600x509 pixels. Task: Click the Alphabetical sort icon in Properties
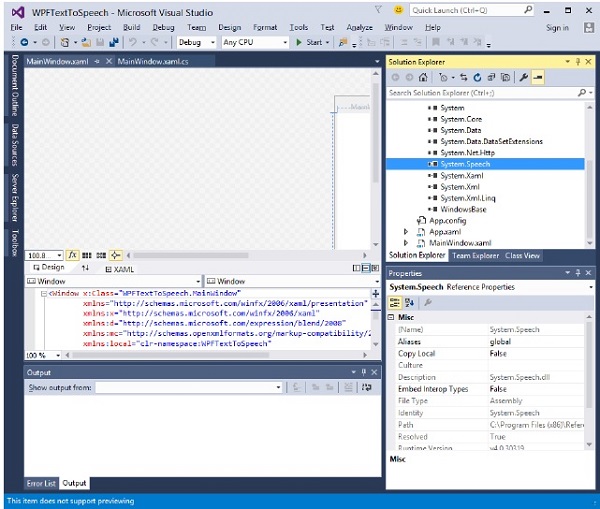(410, 302)
